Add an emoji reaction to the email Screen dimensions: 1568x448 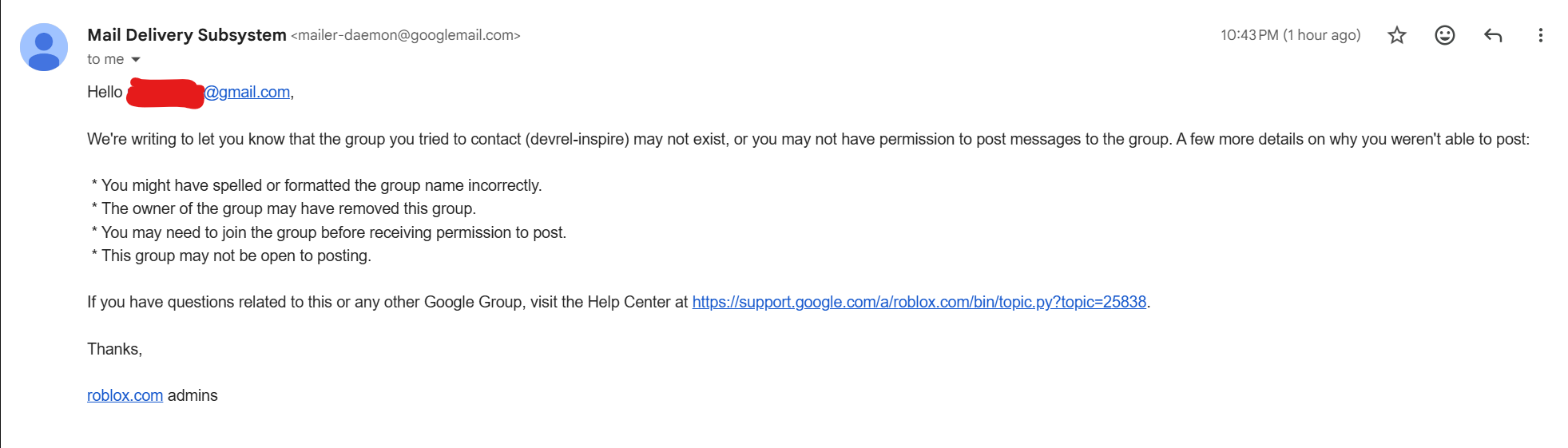pos(1444,35)
